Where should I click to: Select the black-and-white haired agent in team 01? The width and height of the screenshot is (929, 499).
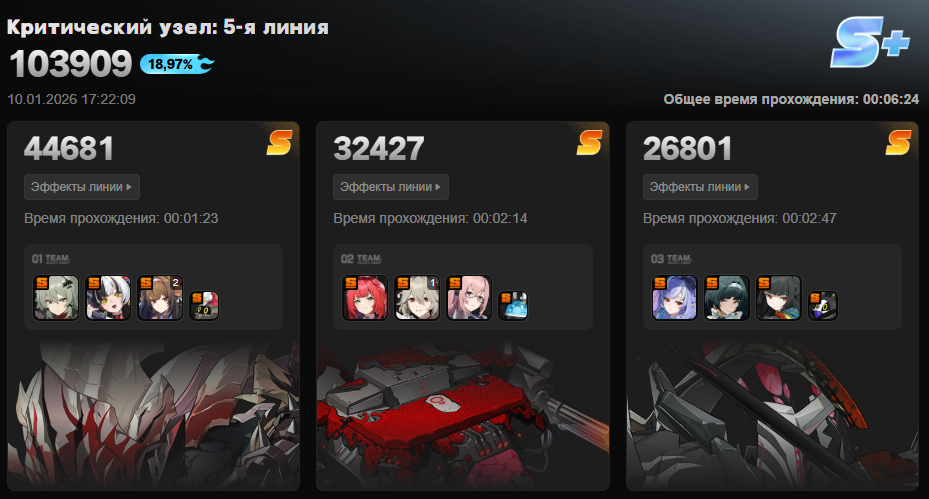(x=108, y=298)
